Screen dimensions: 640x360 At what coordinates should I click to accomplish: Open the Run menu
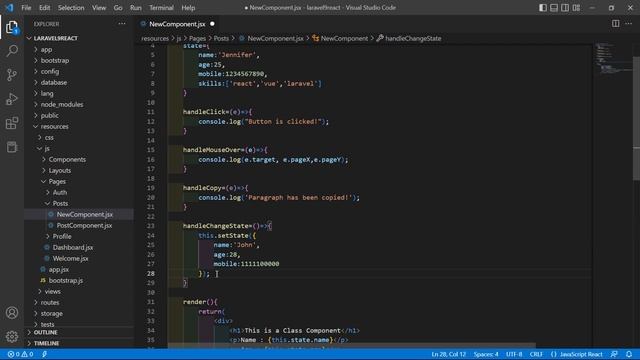(x=136, y=7)
